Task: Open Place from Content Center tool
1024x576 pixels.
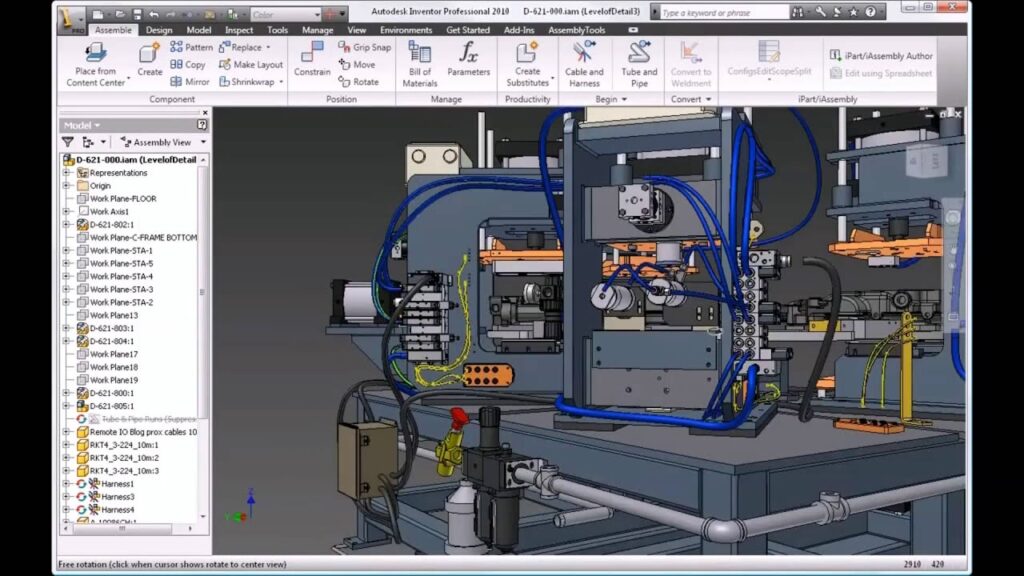Action: tap(95, 64)
